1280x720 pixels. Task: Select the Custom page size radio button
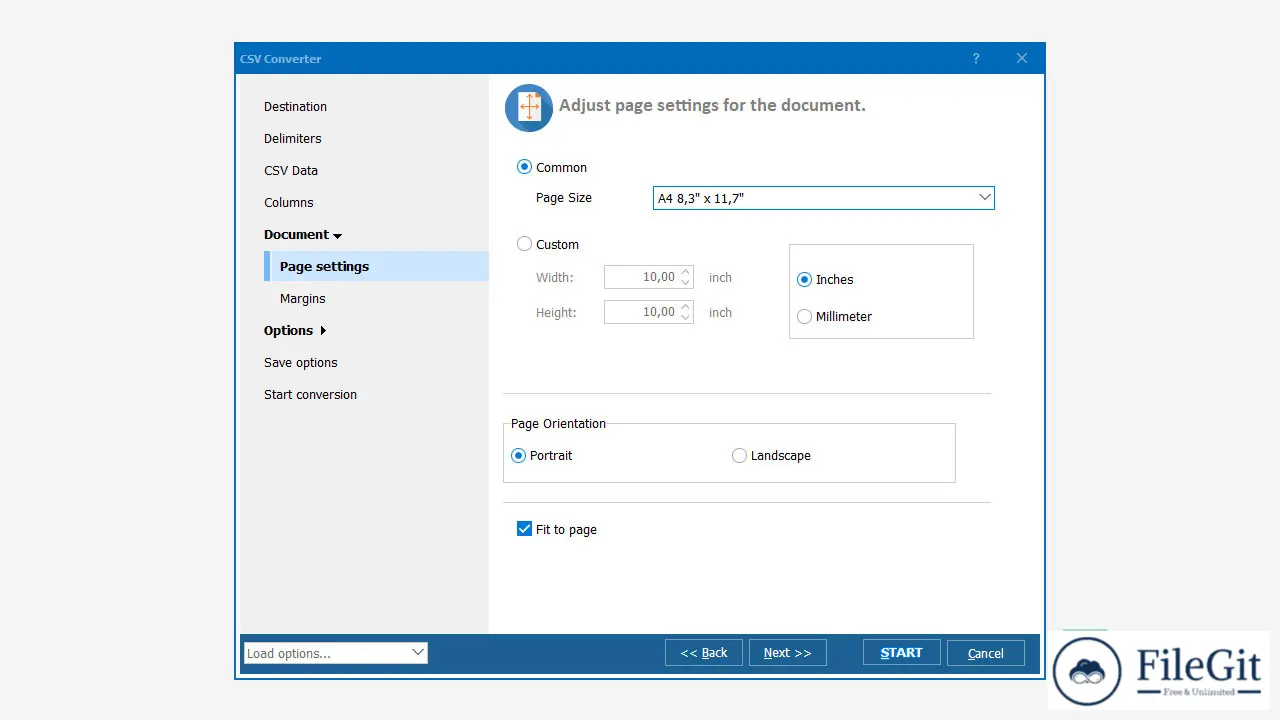click(x=524, y=244)
